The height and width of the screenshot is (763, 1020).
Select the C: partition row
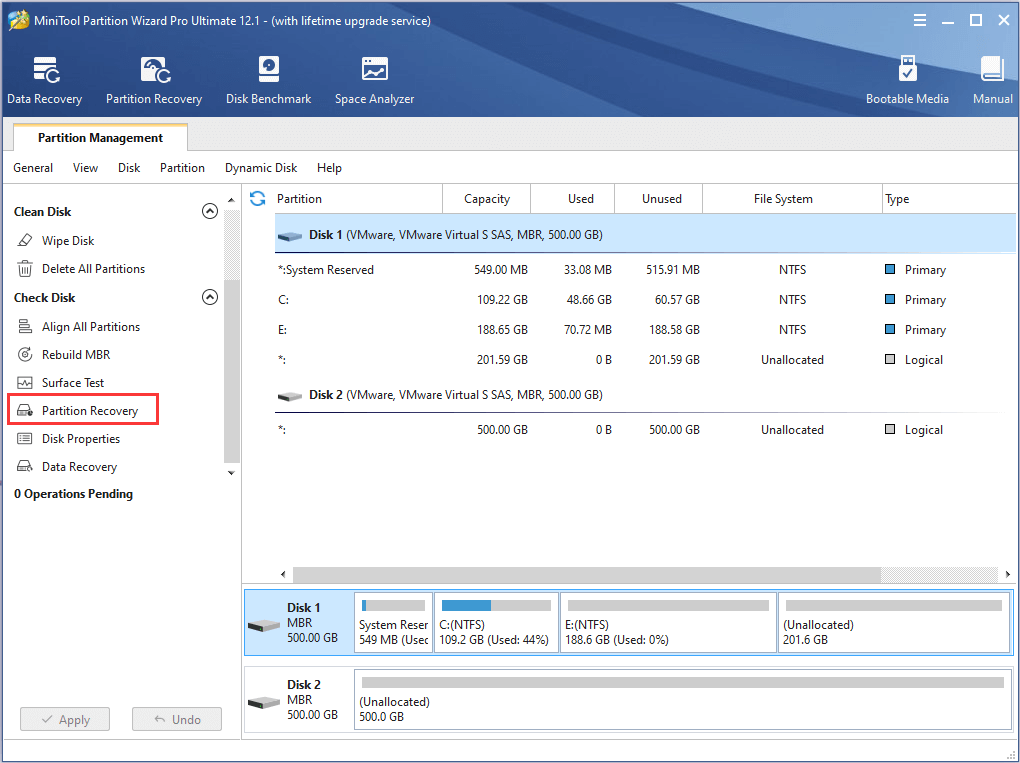(x=645, y=299)
